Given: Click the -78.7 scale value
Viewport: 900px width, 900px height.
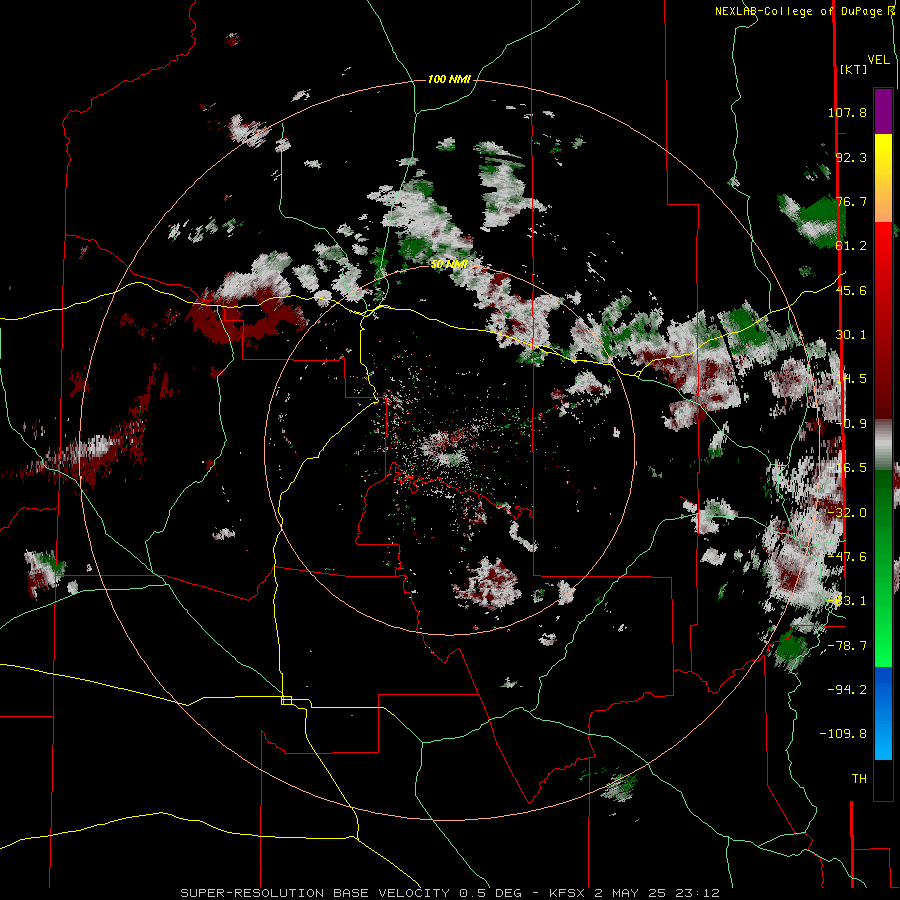Looking at the screenshot, I should (847, 646).
